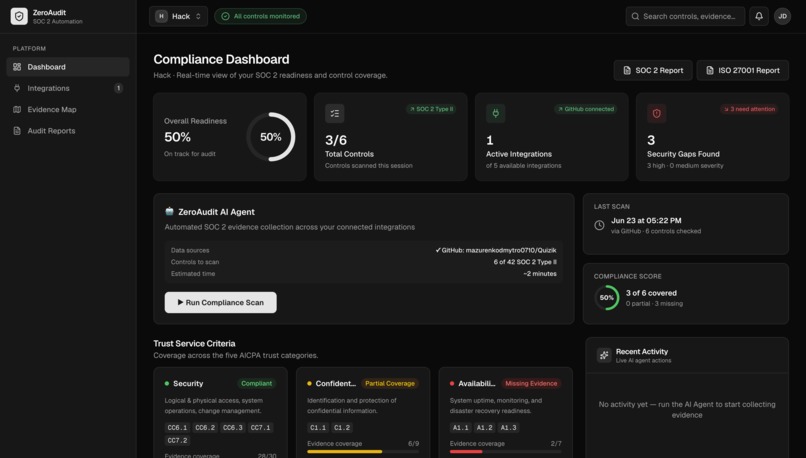Open the ISO 27001 Report
This screenshot has width=806, height=458.
pyautogui.click(x=742, y=70)
